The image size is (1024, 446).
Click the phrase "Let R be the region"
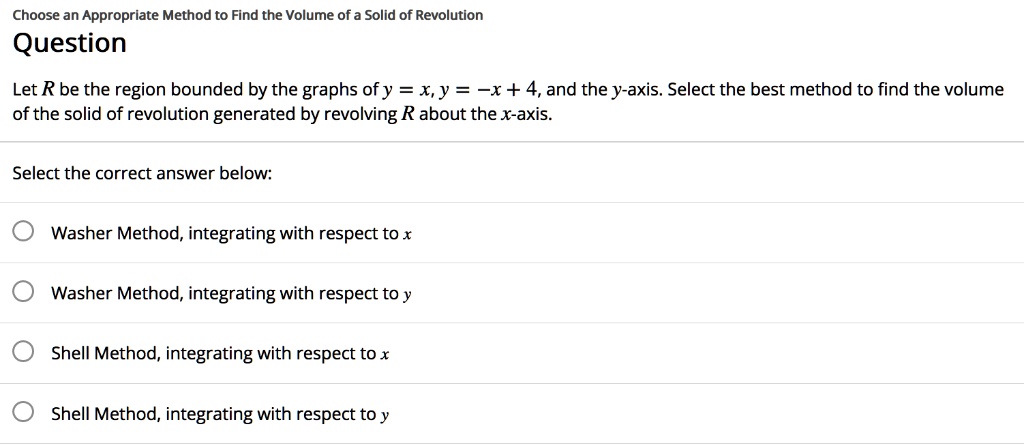91,90
